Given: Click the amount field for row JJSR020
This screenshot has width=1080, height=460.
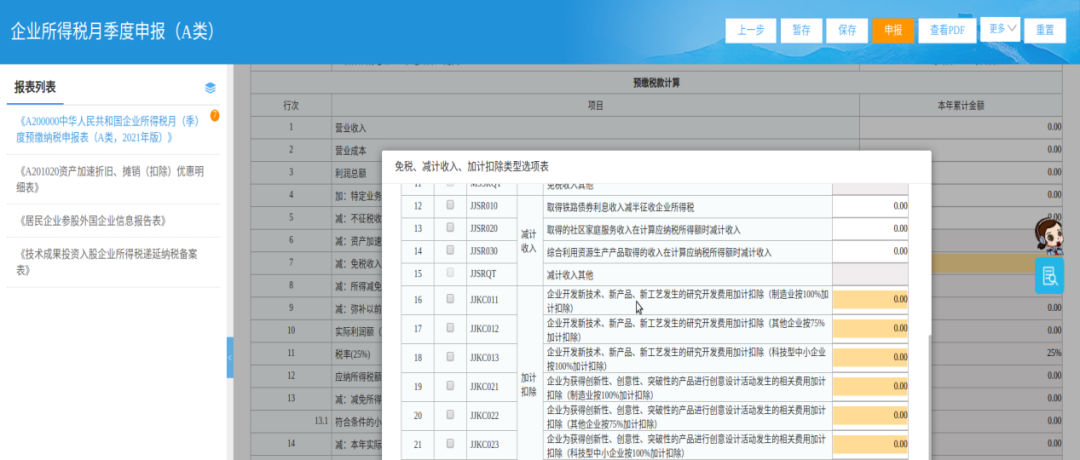Looking at the screenshot, I should click(870, 229).
